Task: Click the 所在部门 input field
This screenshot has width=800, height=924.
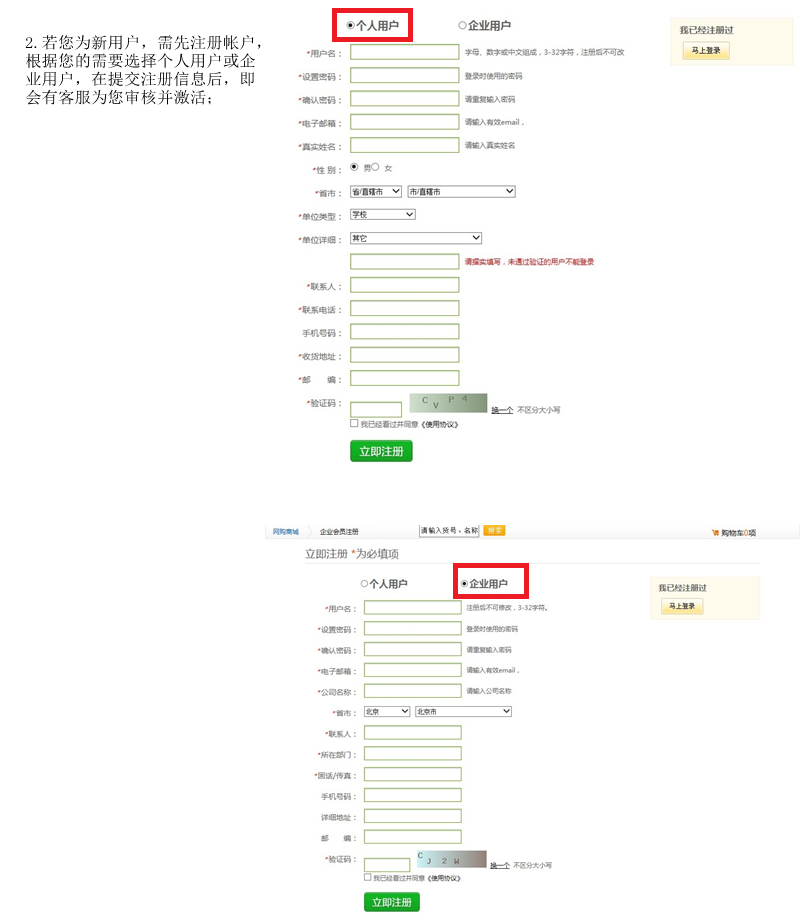Action: [x=412, y=753]
